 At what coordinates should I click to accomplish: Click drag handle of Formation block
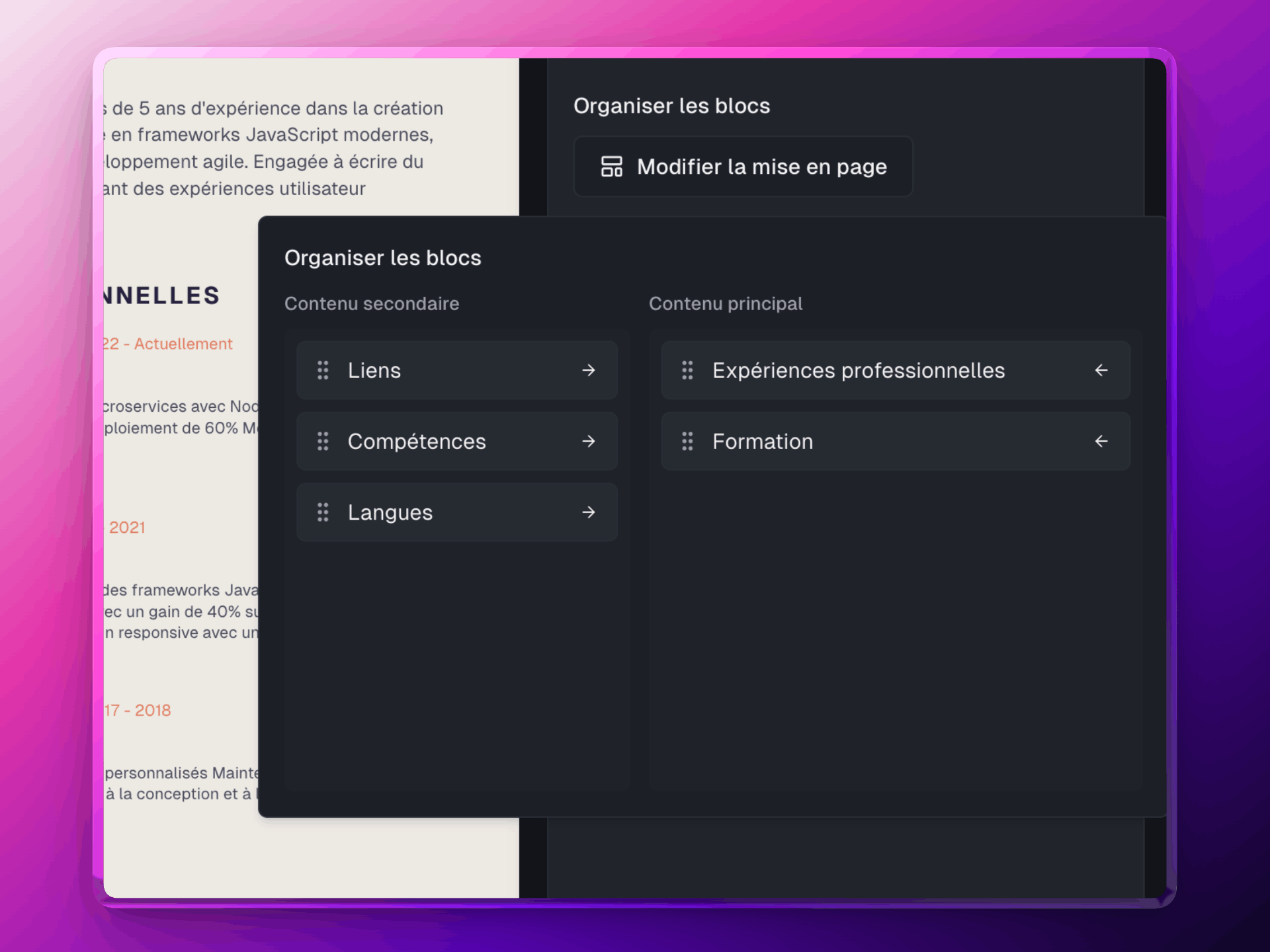[x=687, y=441]
